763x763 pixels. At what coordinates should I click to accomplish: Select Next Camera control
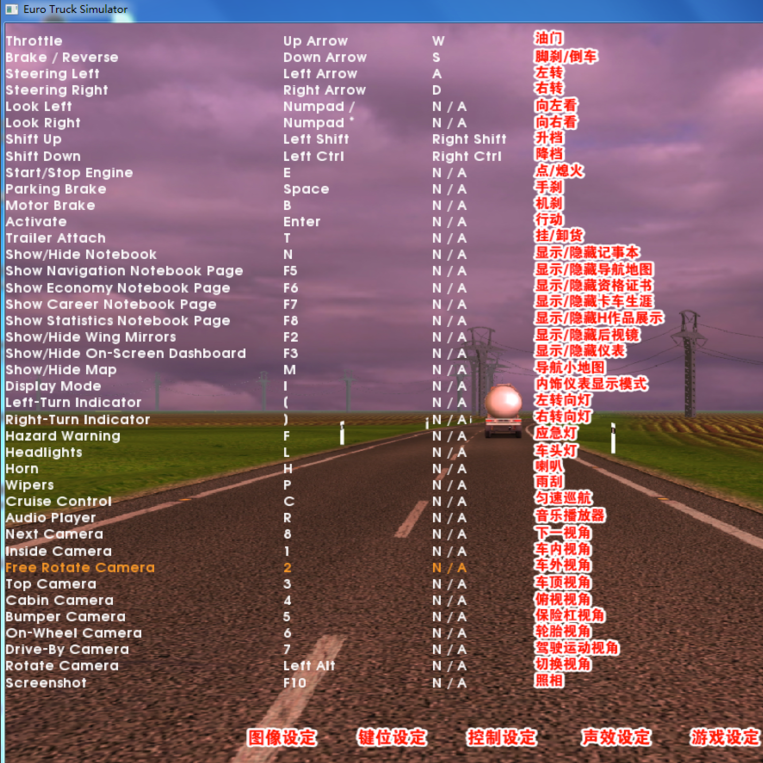54,534
